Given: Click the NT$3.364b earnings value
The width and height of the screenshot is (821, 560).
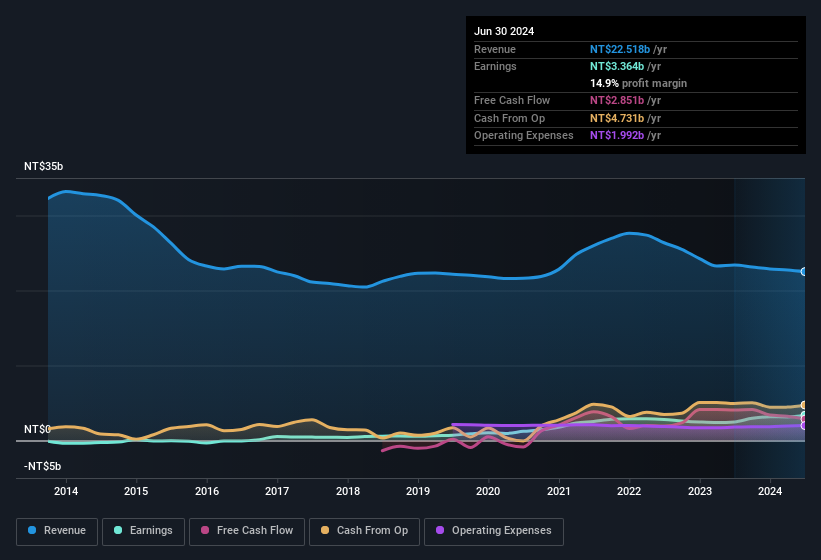Looking at the screenshot, I should point(617,66).
